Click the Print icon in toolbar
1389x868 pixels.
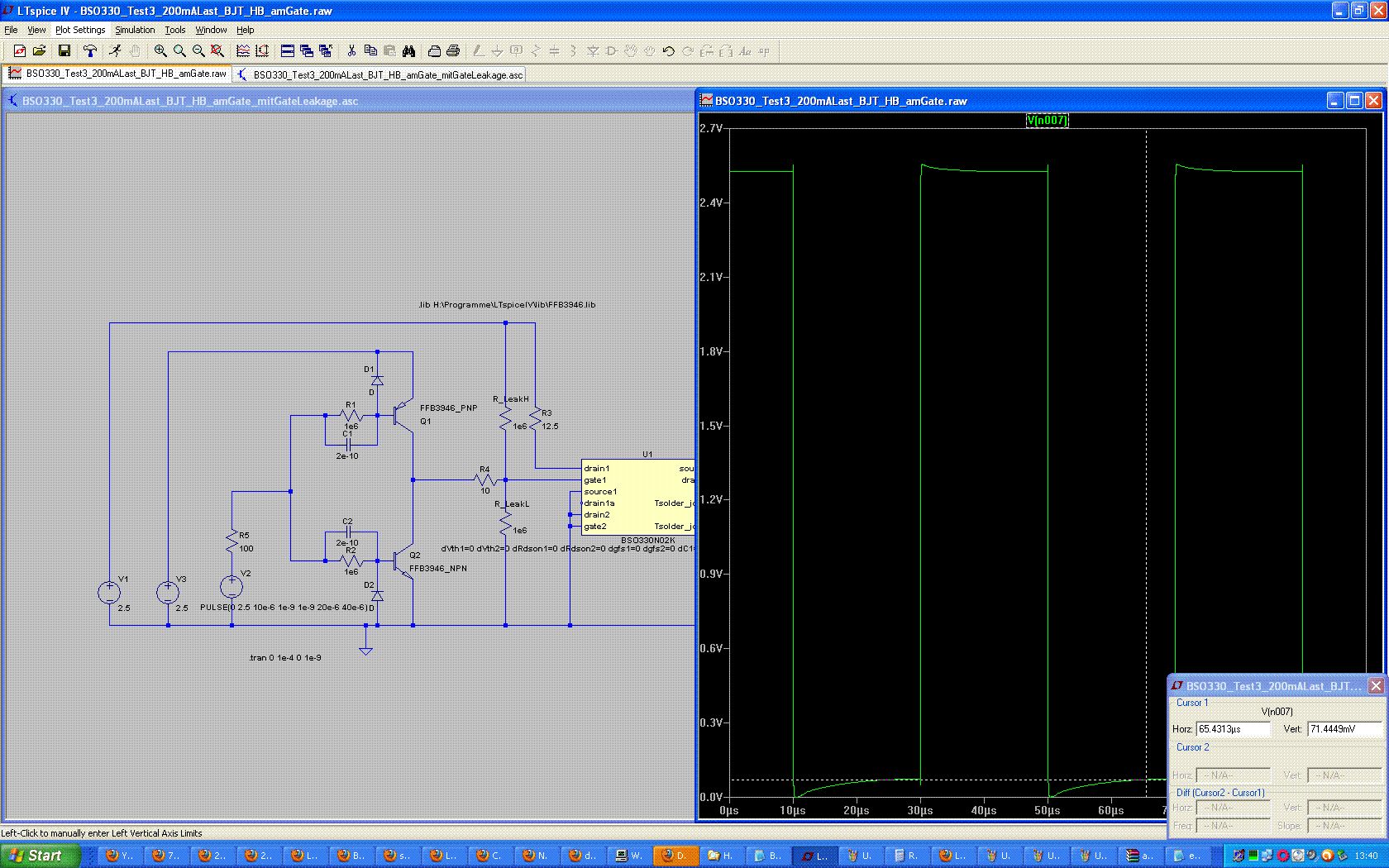tap(452, 51)
